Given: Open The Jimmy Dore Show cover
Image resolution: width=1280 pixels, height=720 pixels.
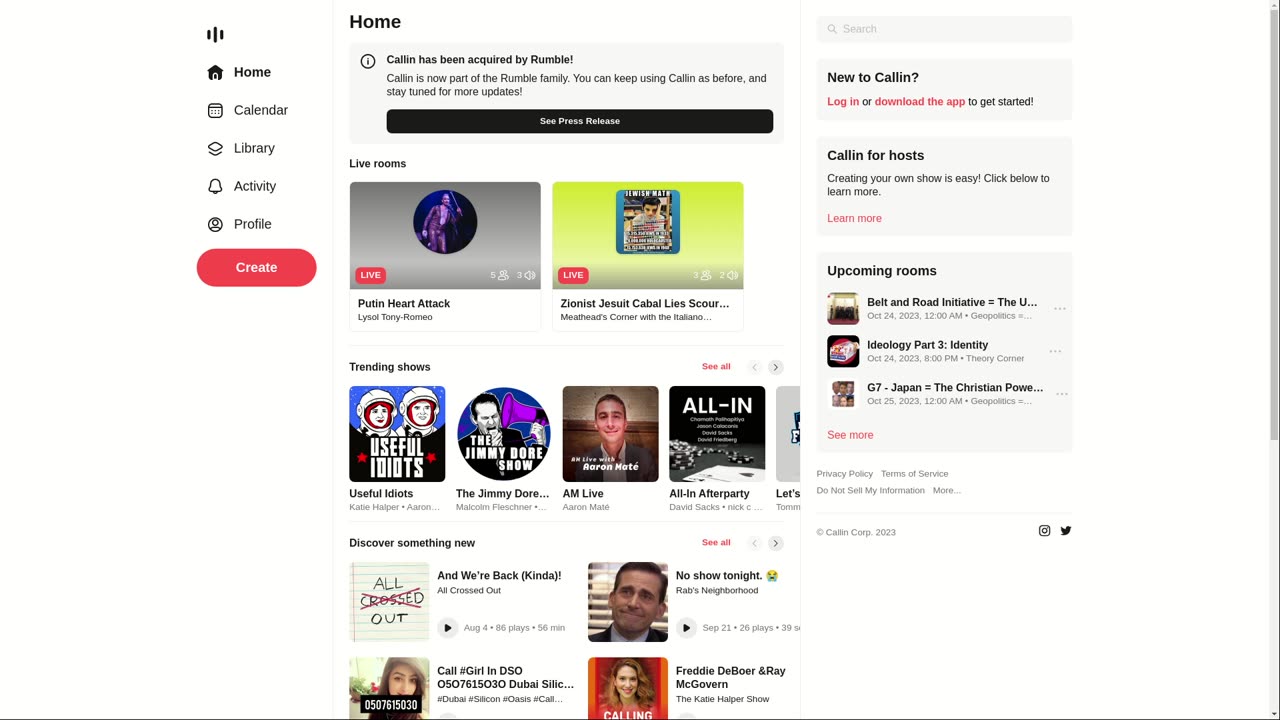Looking at the screenshot, I should click(504, 434).
